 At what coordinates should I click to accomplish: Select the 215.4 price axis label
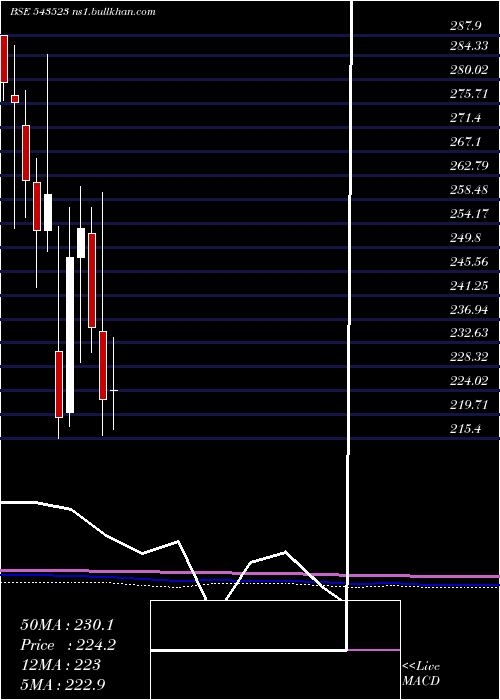(466, 429)
